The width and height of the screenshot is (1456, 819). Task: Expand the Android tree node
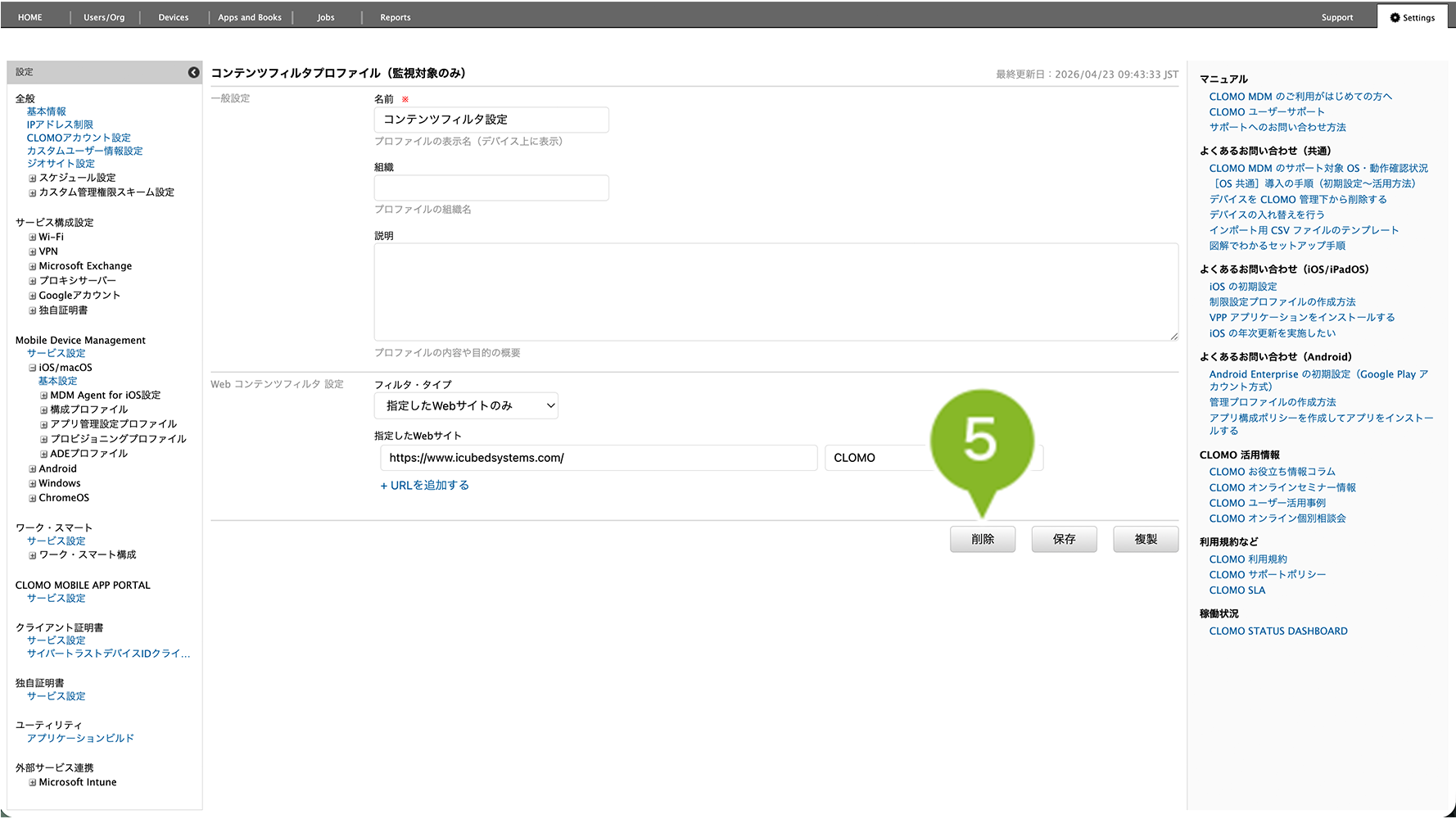(33, 469)
